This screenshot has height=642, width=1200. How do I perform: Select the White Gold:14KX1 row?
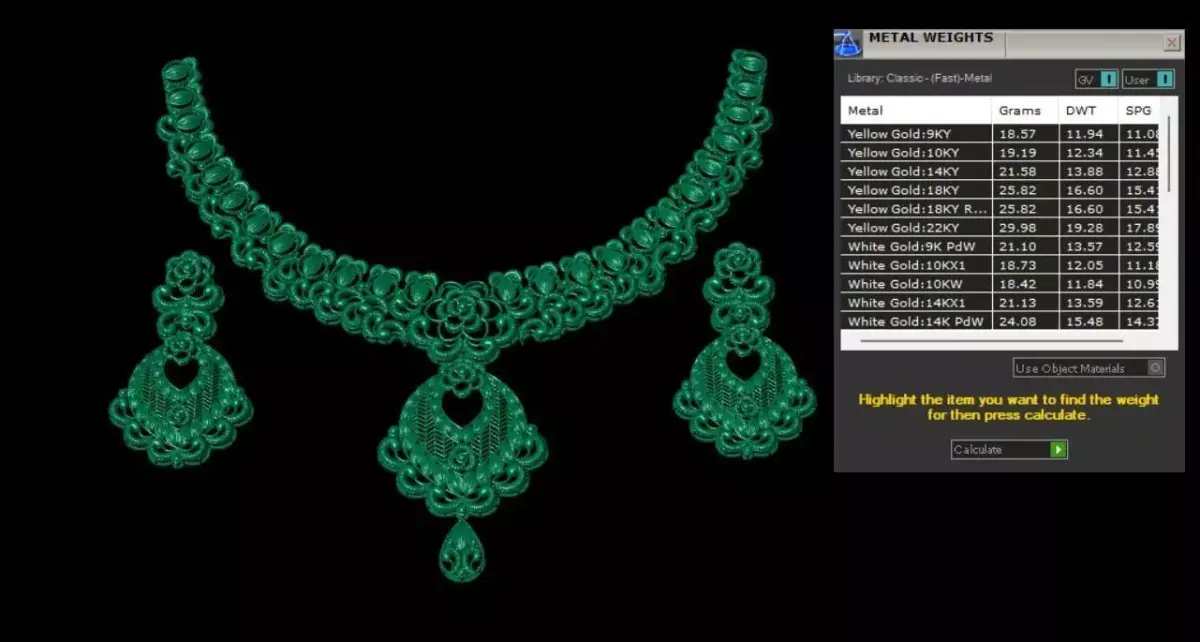coord(1000,303)
